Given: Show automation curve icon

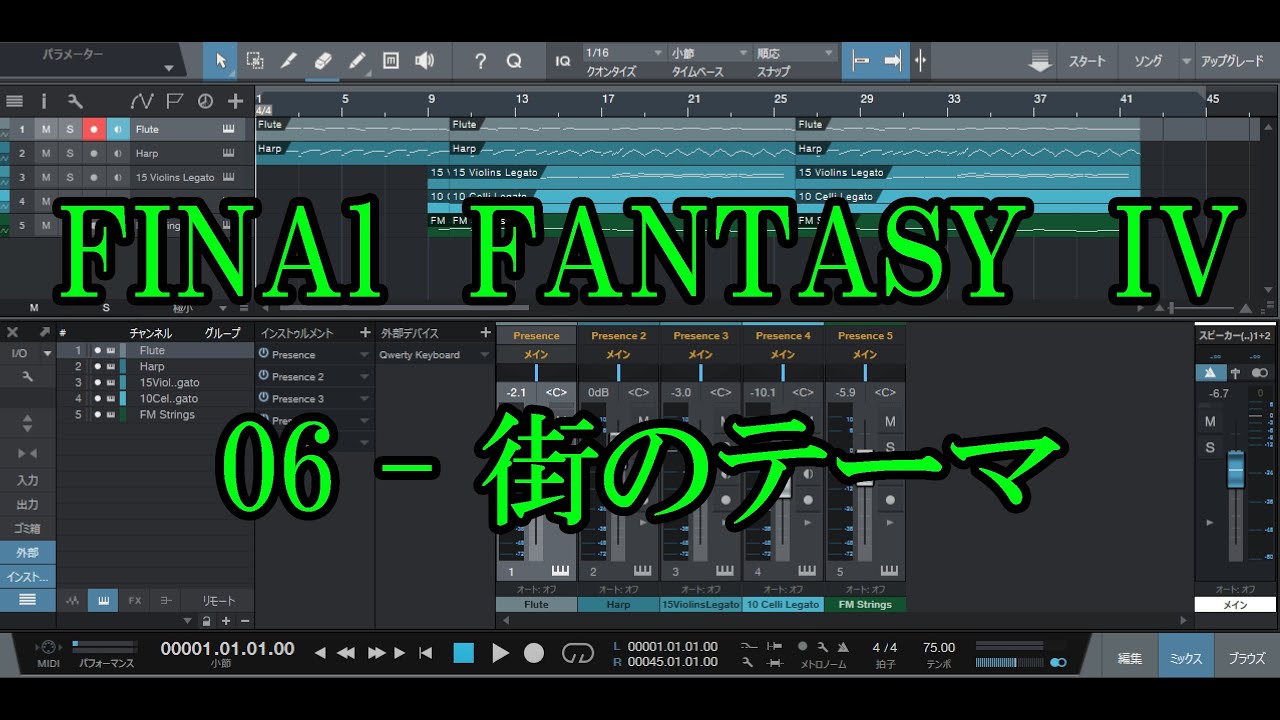Looking at the screenshot, I should pyautogui.click(x=141, y=101).
